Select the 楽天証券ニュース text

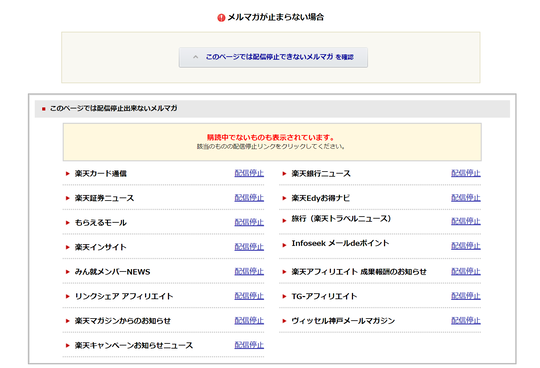104,198
